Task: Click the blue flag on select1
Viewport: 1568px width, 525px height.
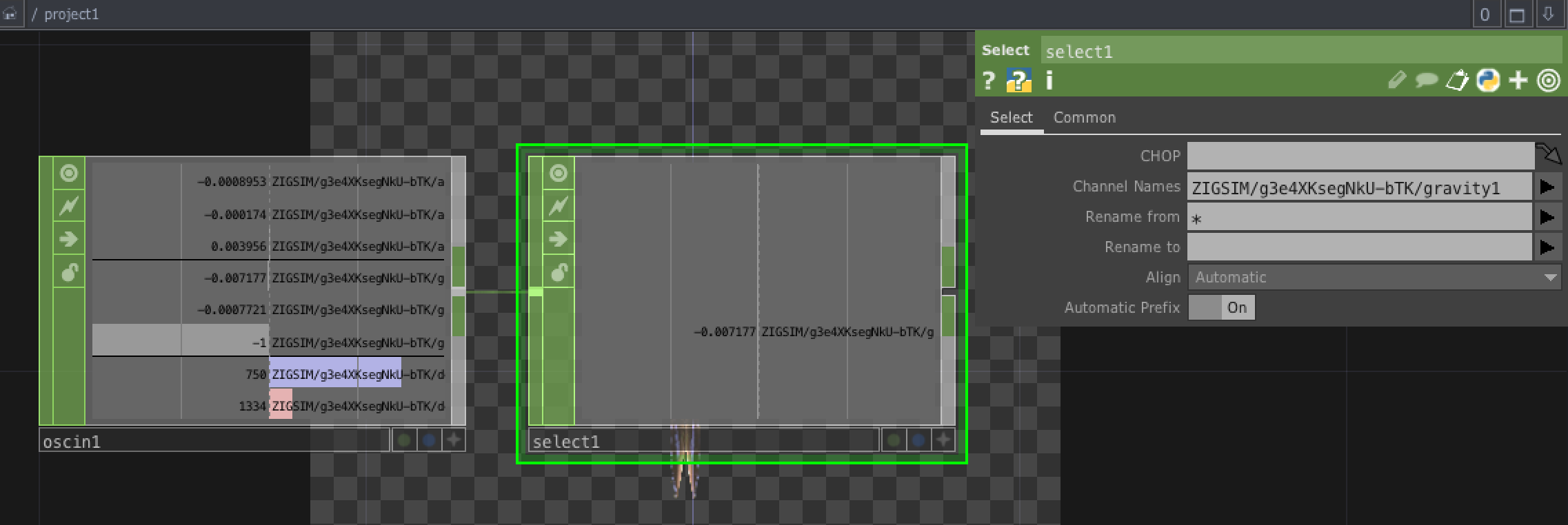Action: click(918, 440)
